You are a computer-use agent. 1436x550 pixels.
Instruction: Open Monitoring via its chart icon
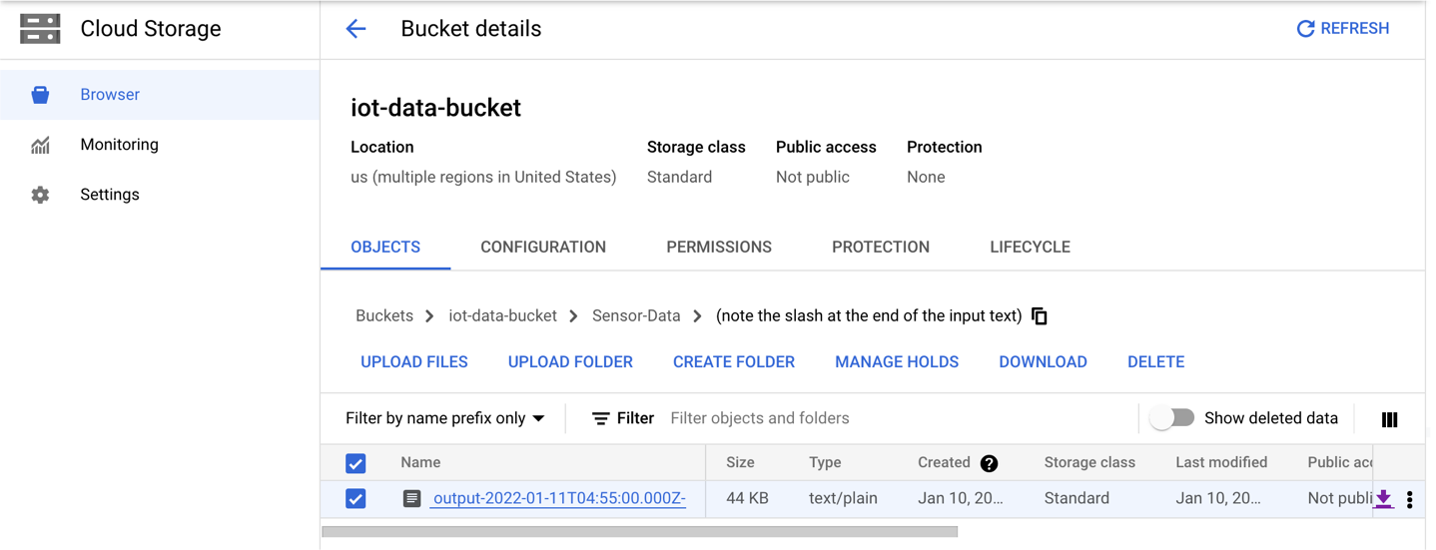[x=40, y=145]
